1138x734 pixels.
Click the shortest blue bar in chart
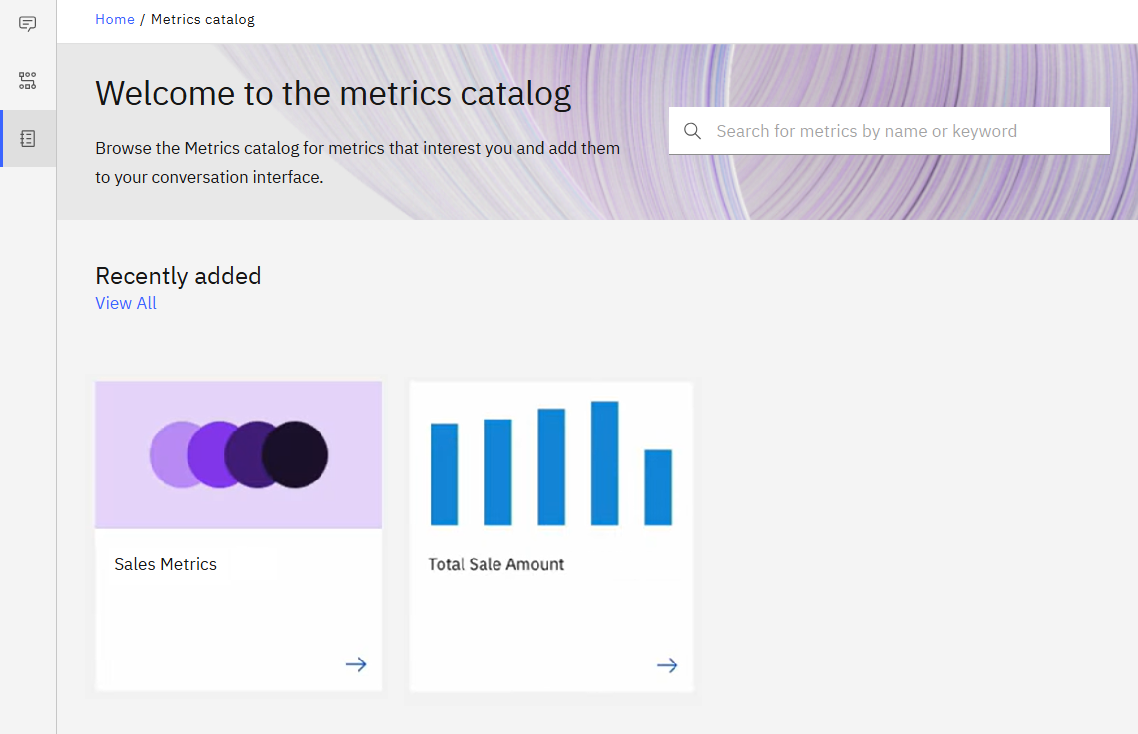click(658, 487)
